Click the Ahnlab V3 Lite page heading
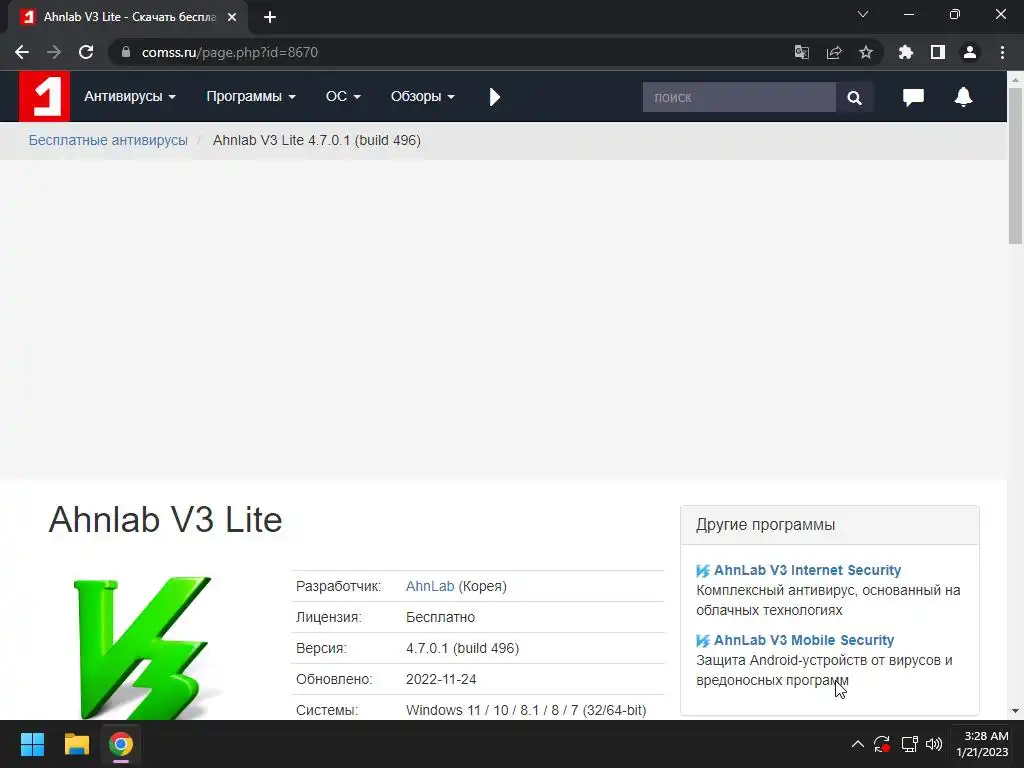The height and width of the screenshot is (768, 1024). pos(165,520)
